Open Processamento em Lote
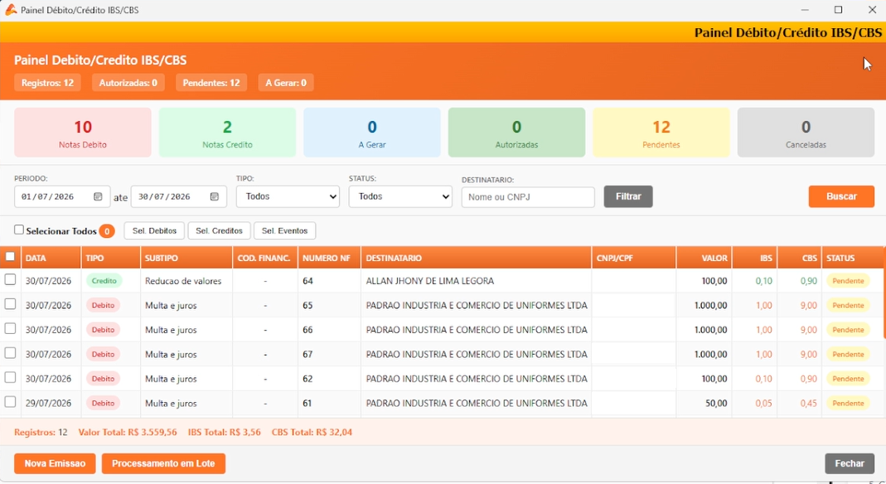 point(163,464)
